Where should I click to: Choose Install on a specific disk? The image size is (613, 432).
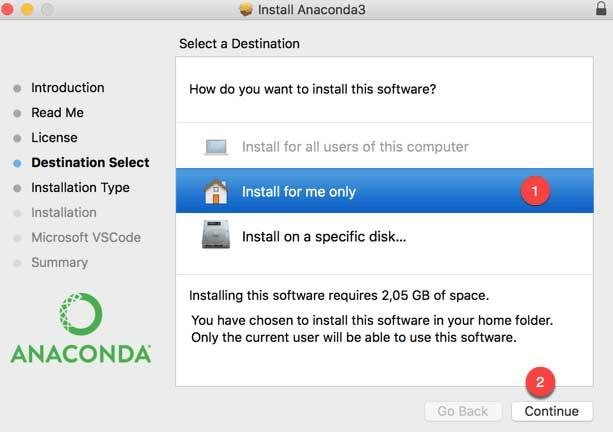click(323, 237)
